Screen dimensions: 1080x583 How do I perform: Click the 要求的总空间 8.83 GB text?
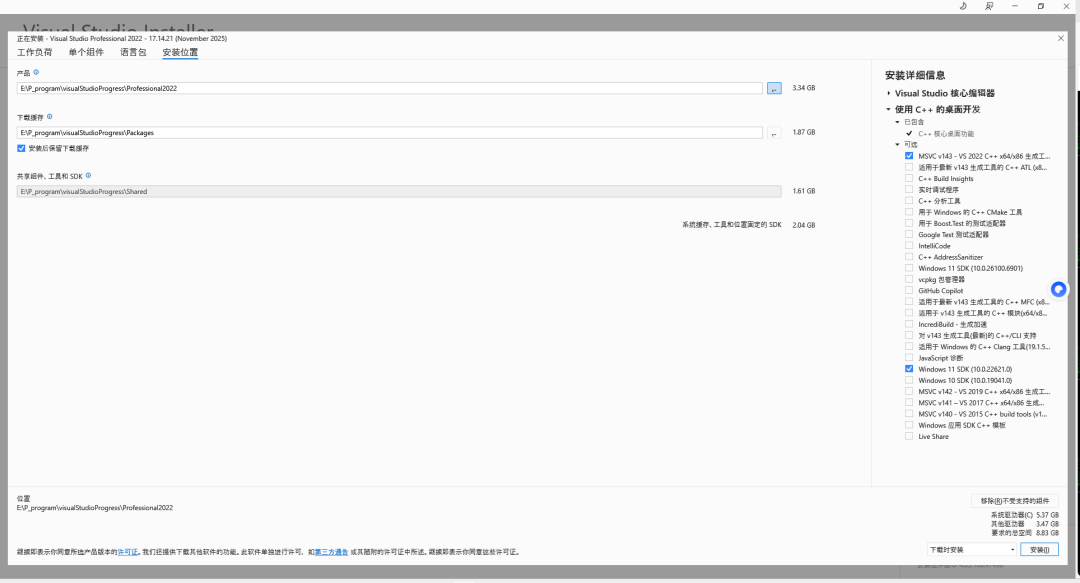1025,533
